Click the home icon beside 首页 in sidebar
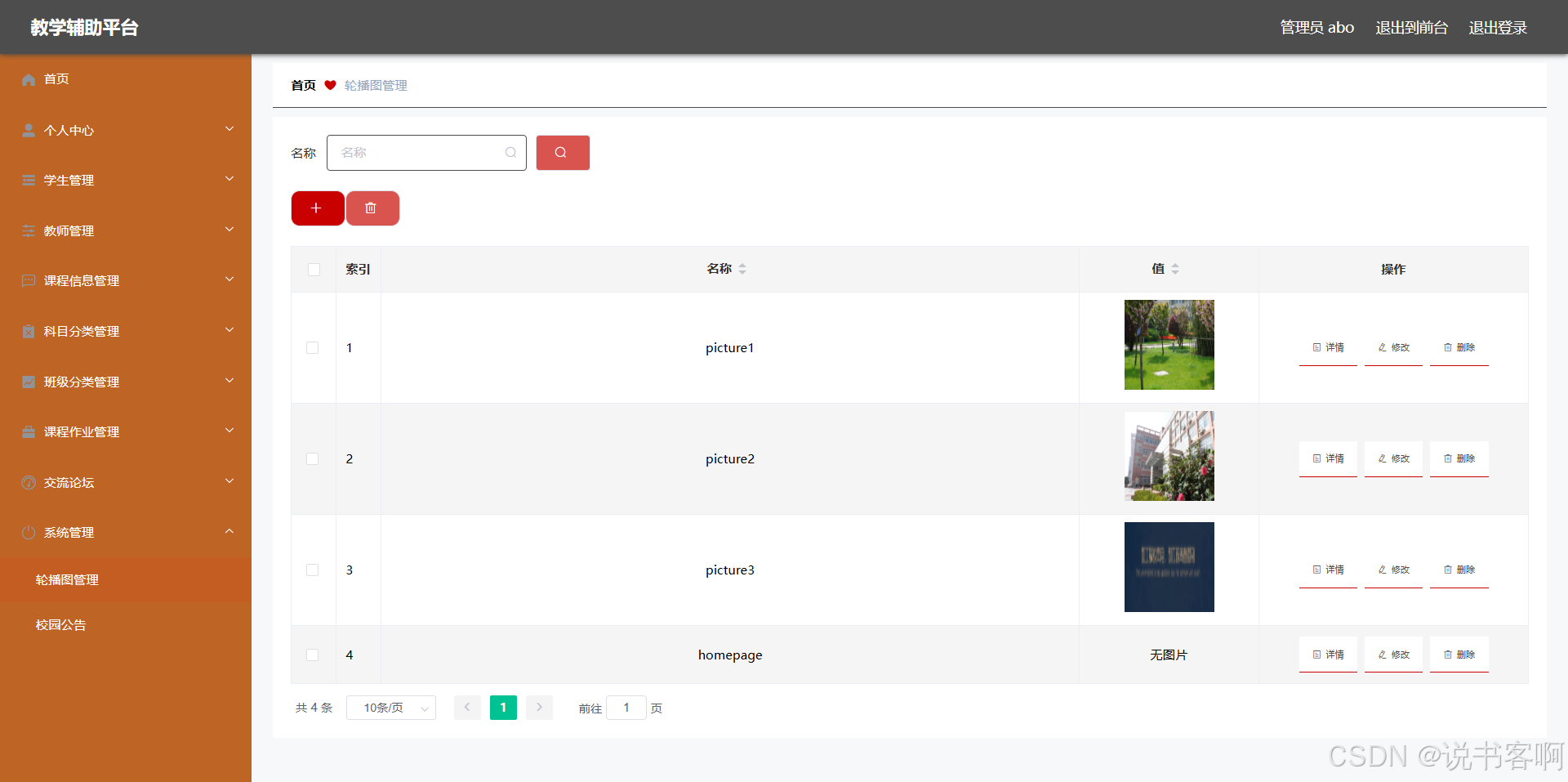The width and height of the screenshot is (1568, 782). tap(29, 79)
